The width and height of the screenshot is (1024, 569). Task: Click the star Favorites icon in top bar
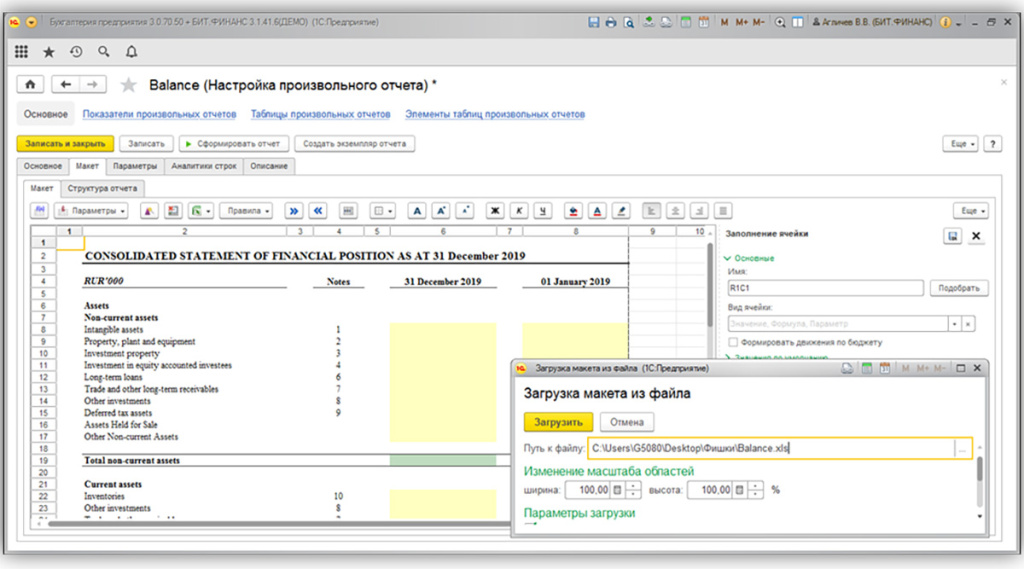(49, 52)
